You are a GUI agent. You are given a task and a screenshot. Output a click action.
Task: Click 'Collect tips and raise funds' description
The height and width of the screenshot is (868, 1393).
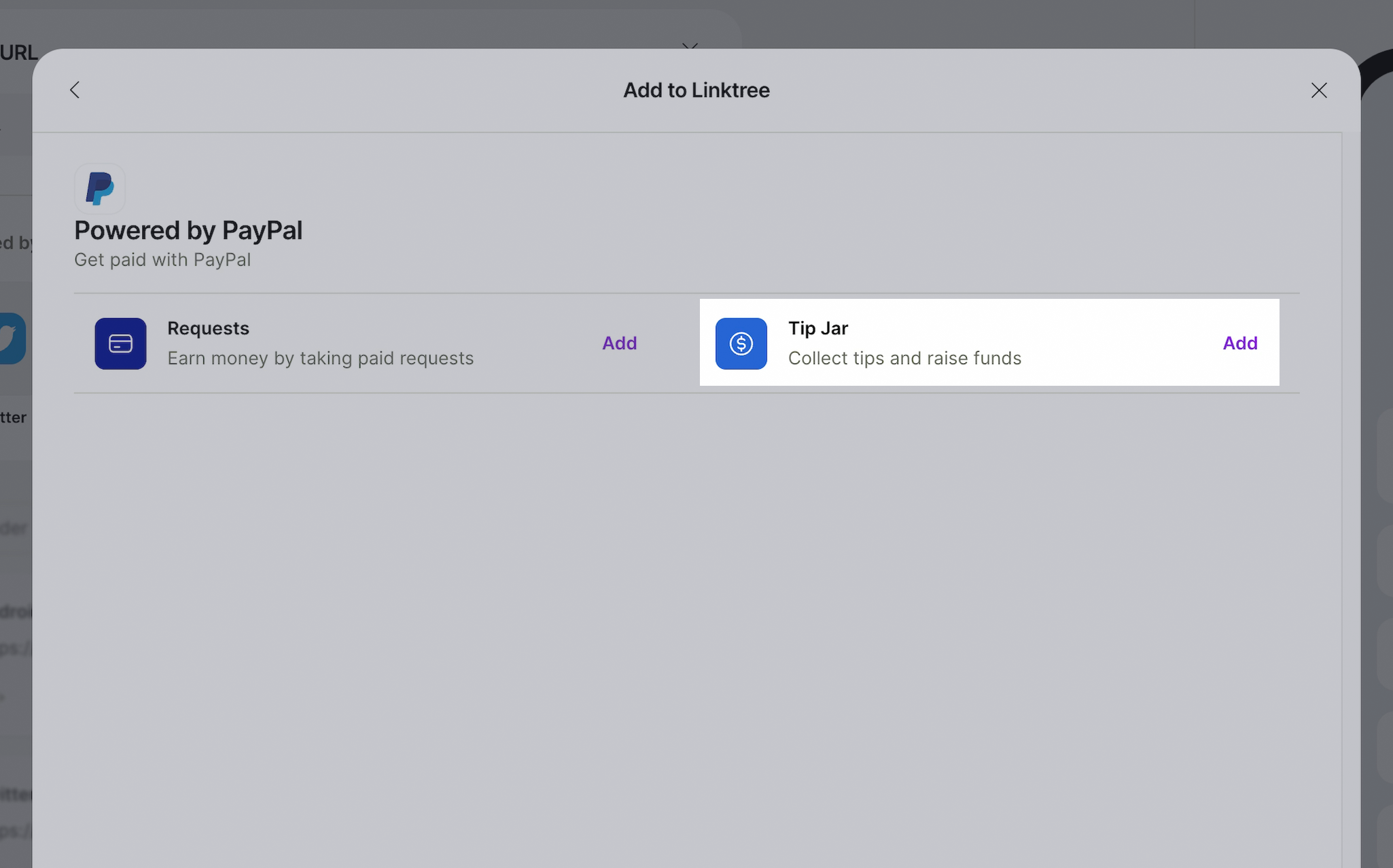pos(904,358)
